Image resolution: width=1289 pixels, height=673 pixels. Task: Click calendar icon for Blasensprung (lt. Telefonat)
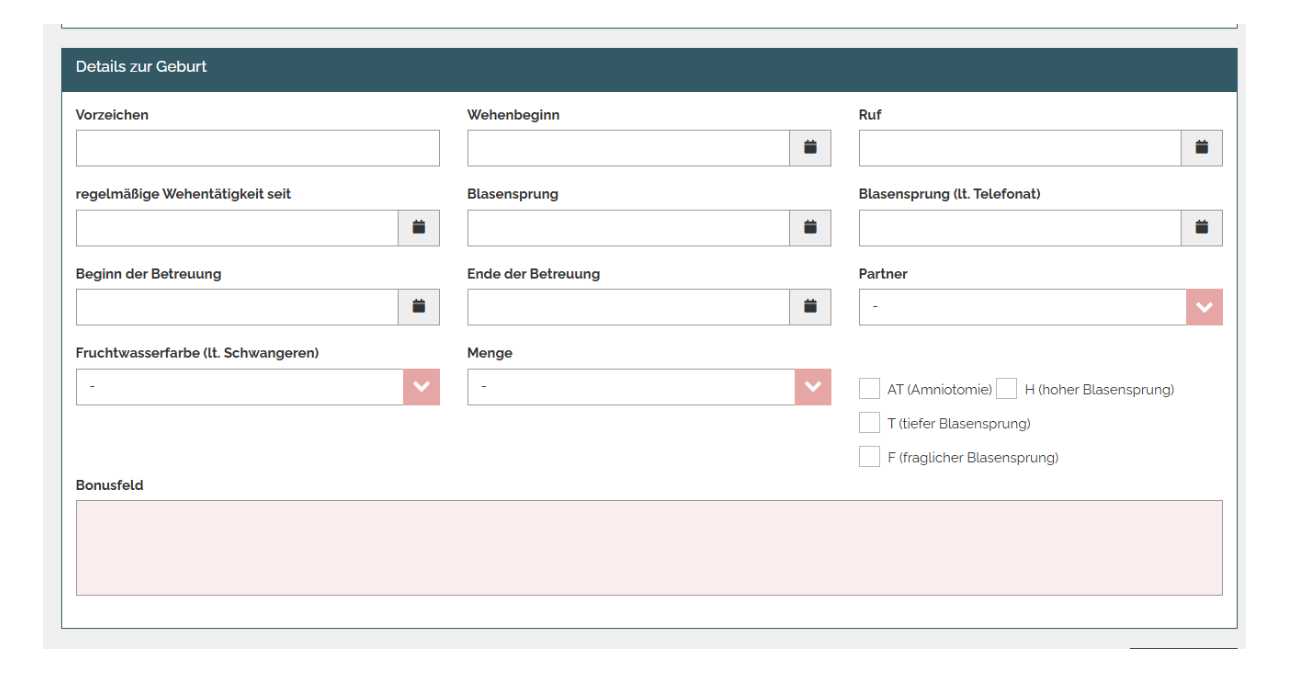(x=1203, y=228)
